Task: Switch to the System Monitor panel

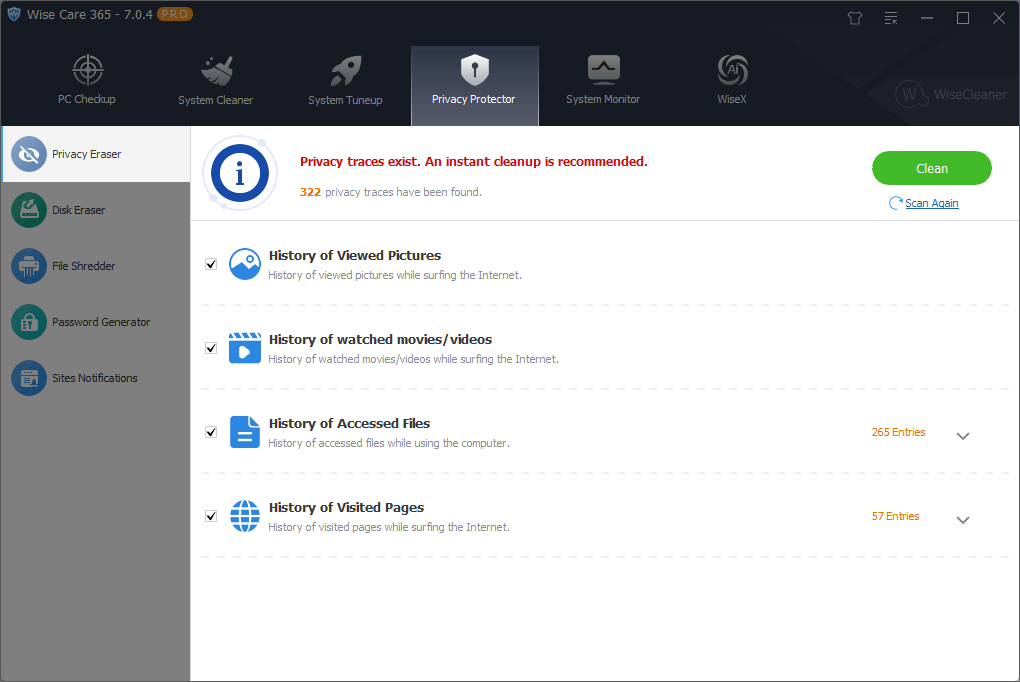Action: [x=603, y=80]
